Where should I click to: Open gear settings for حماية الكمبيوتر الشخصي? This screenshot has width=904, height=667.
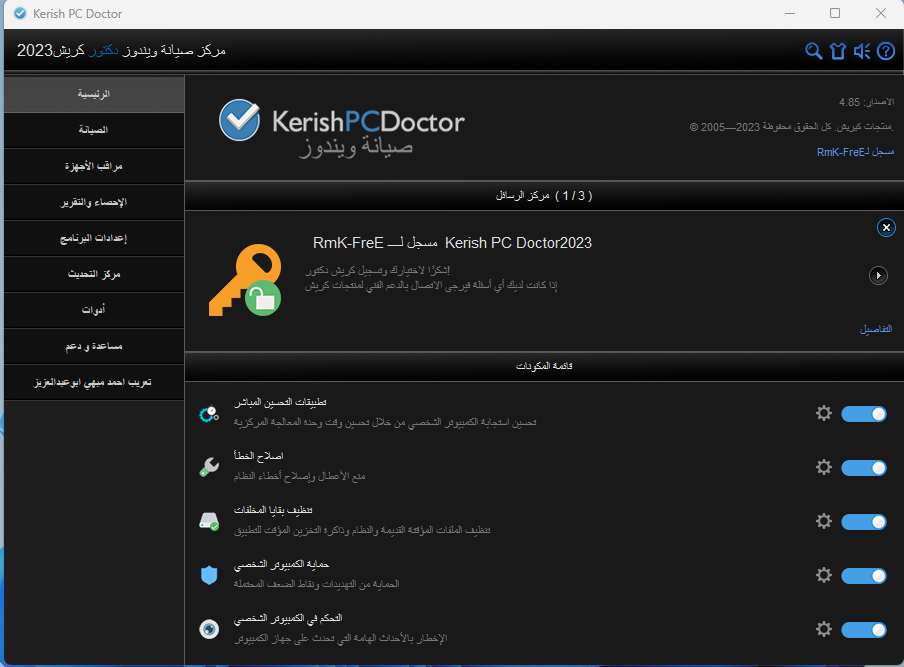coord(824,575)
